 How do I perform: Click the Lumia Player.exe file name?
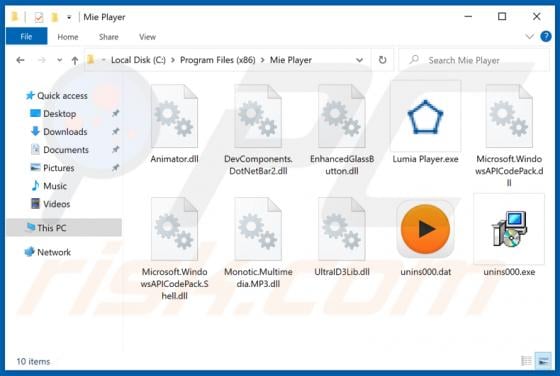point(425,159)
